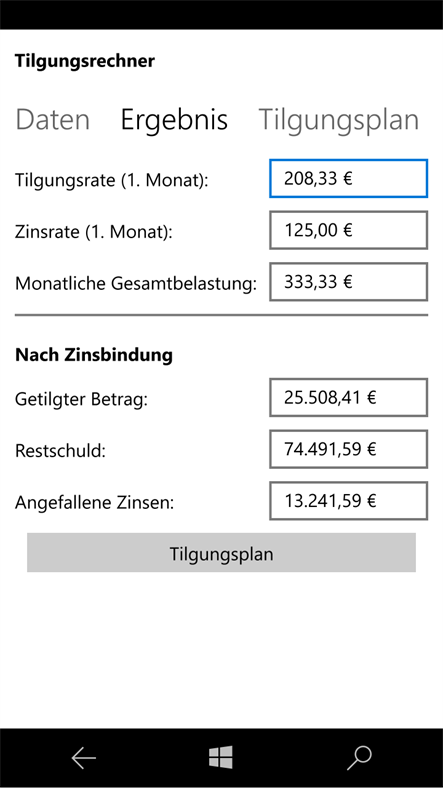
Task: Click the Restschuld field 74.491,59 €
Action: [349, 449]
